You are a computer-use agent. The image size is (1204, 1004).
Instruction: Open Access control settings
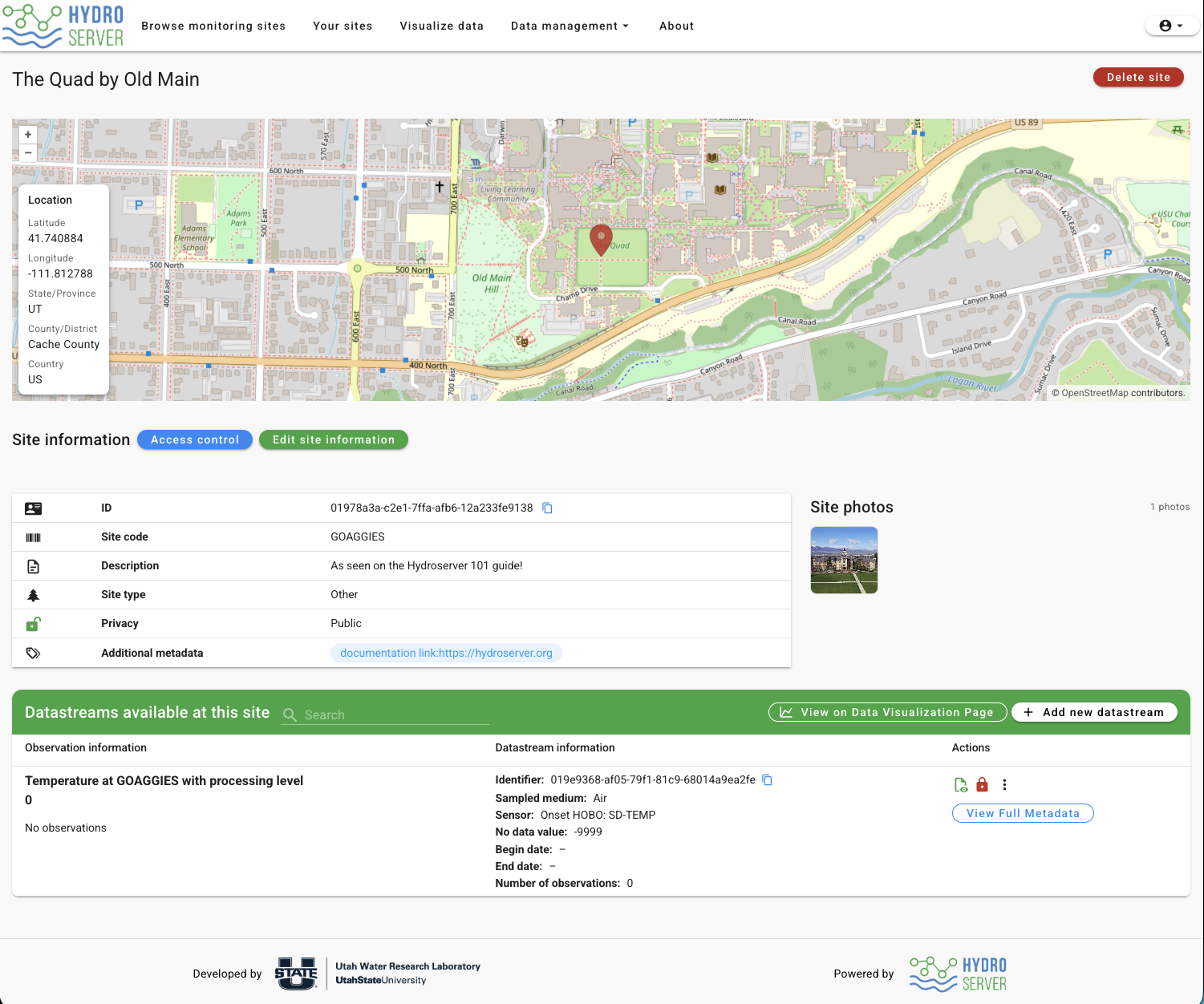195,439
